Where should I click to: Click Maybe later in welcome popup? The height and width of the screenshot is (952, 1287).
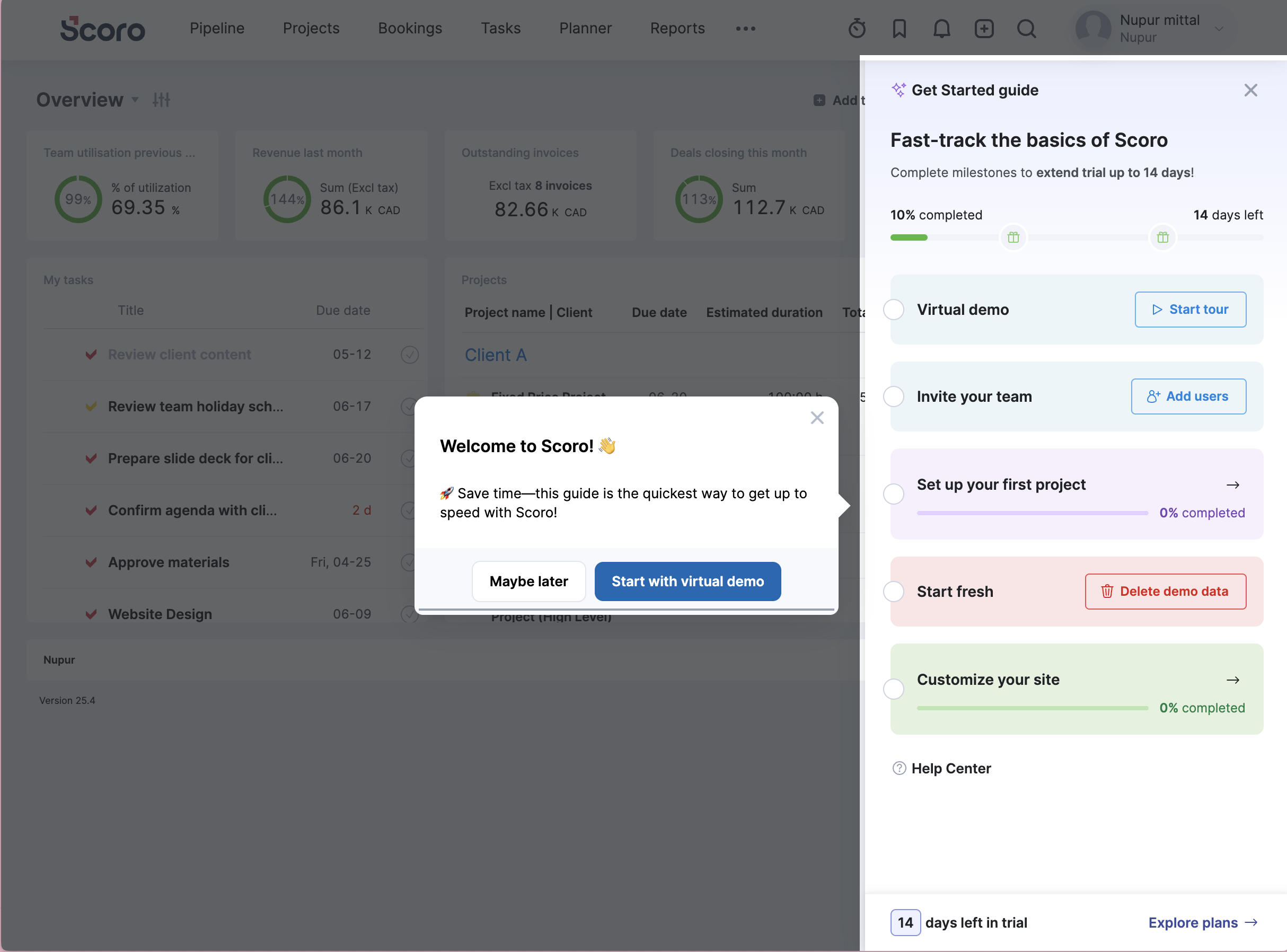[529, 581]
